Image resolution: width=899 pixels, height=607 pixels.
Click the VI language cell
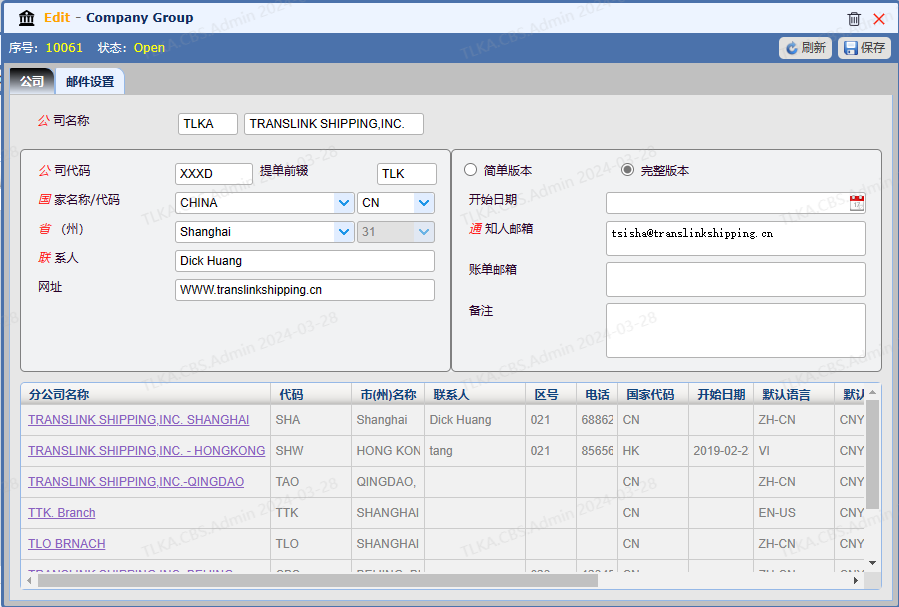[794, 451]
